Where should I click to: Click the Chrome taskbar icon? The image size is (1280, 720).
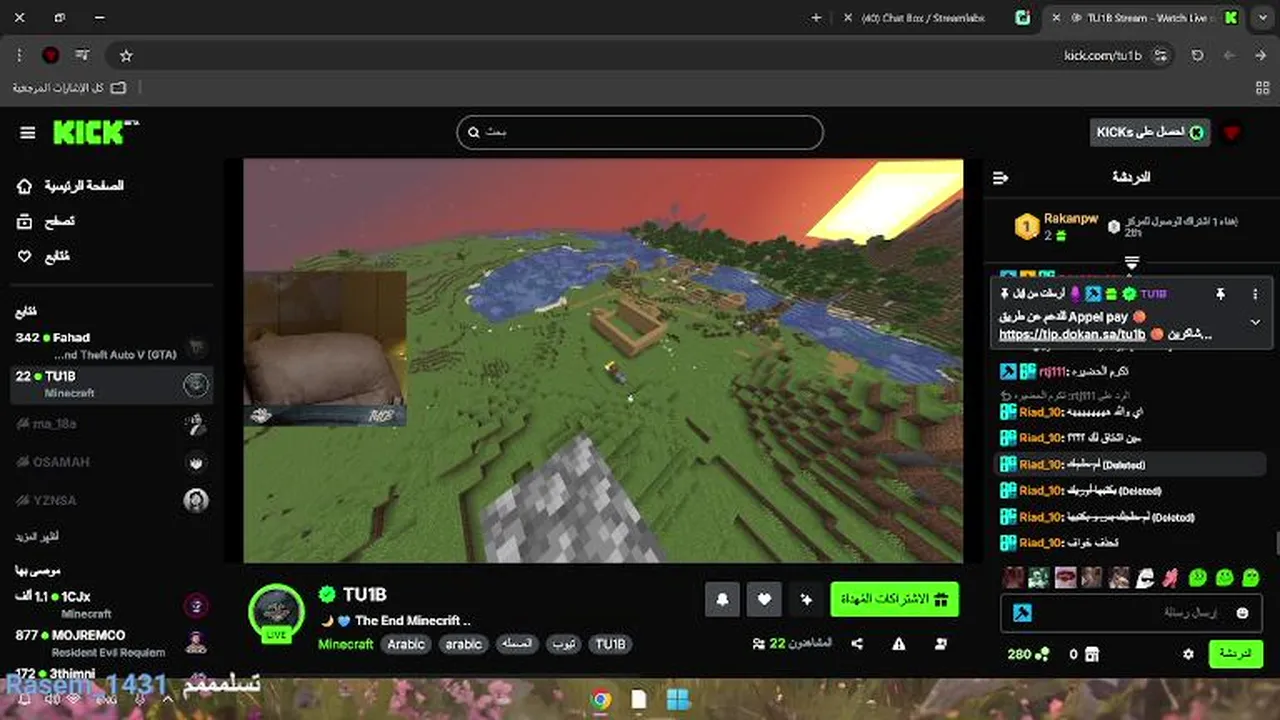coord(601,699)
